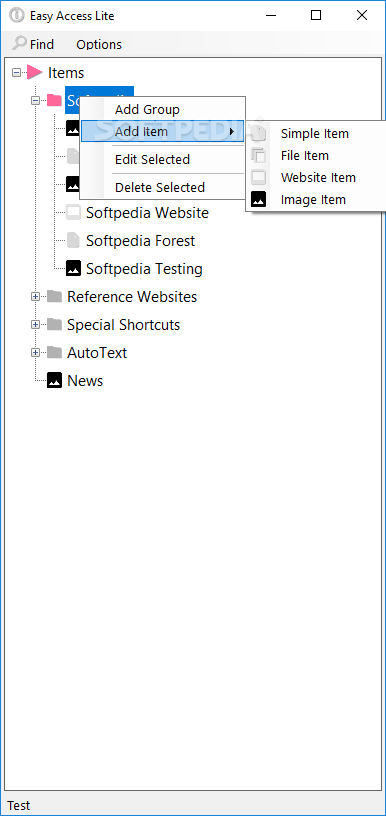Select the News tree item
The width and height of the screenshot is (386, 816).
click(85, 380)
